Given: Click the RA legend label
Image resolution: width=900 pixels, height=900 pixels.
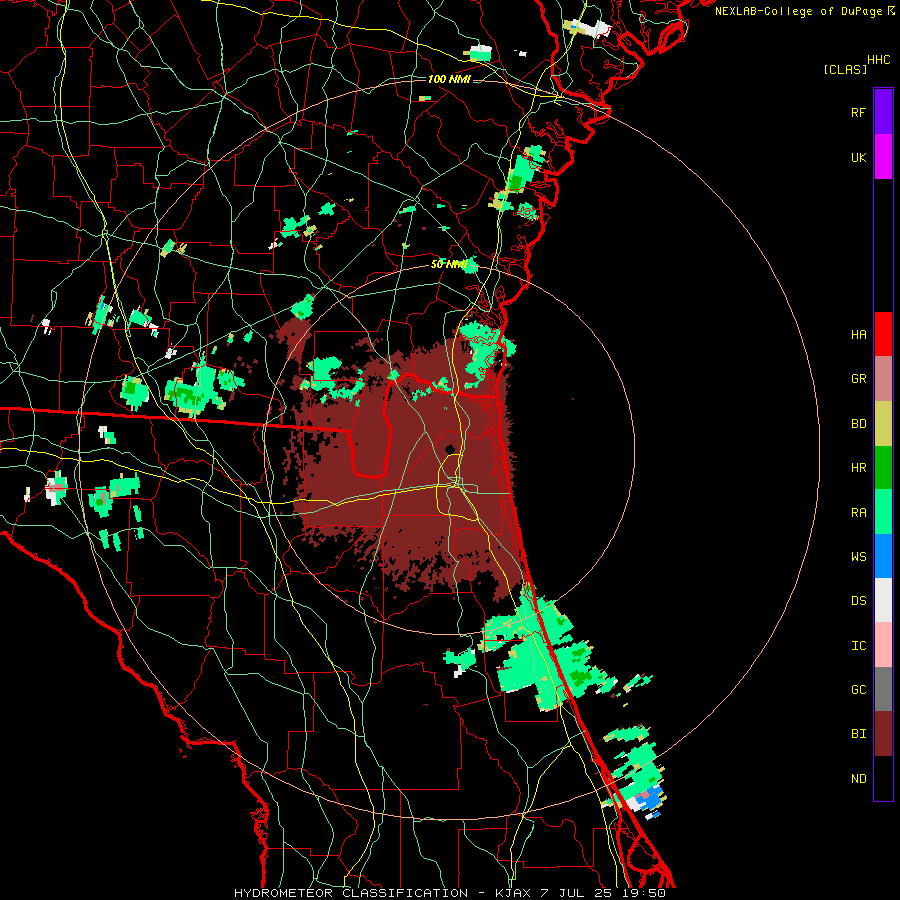Looking at the screenshot, I should click(858, 513).
